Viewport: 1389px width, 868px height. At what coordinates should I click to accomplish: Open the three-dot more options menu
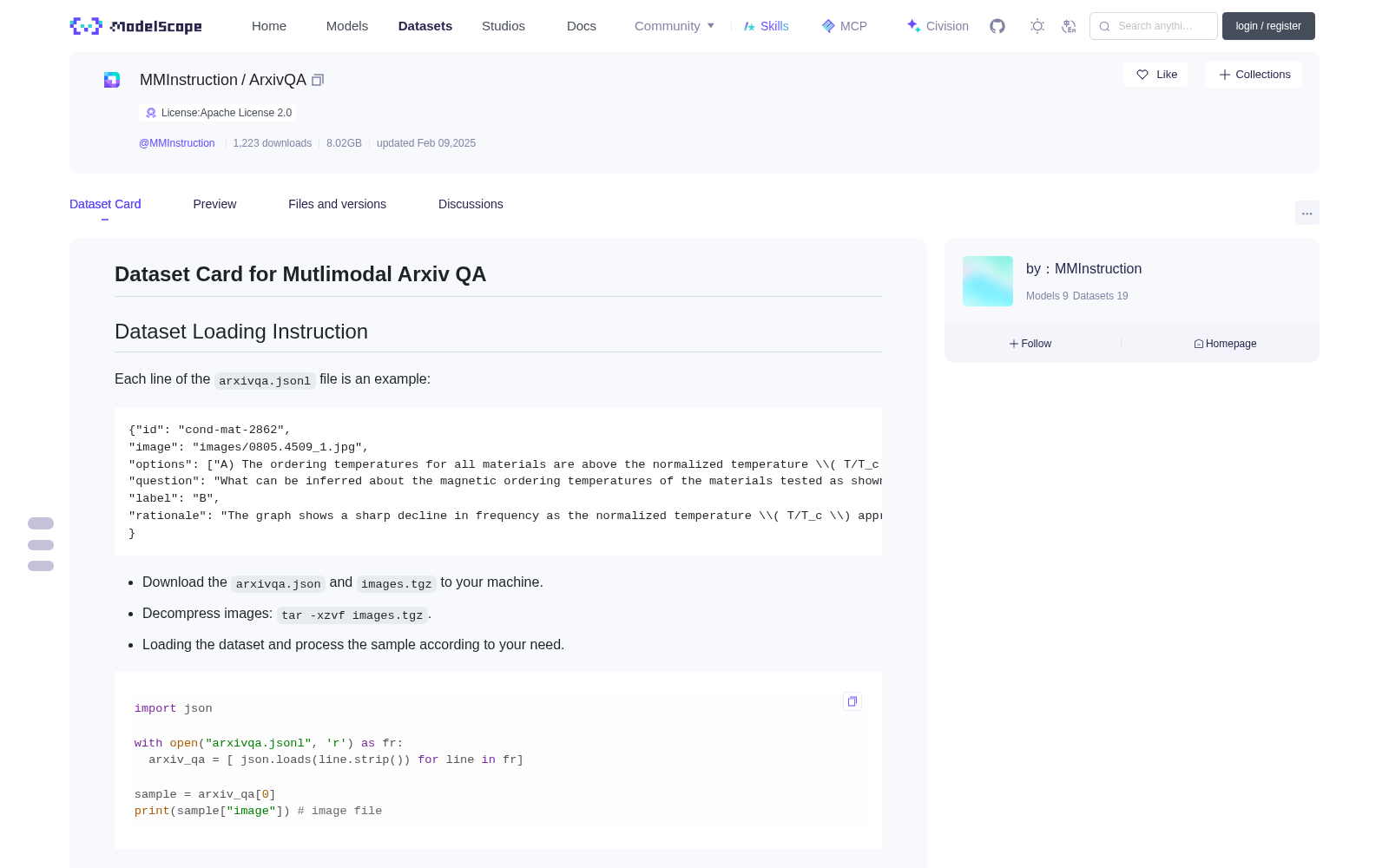[1307, 213]
